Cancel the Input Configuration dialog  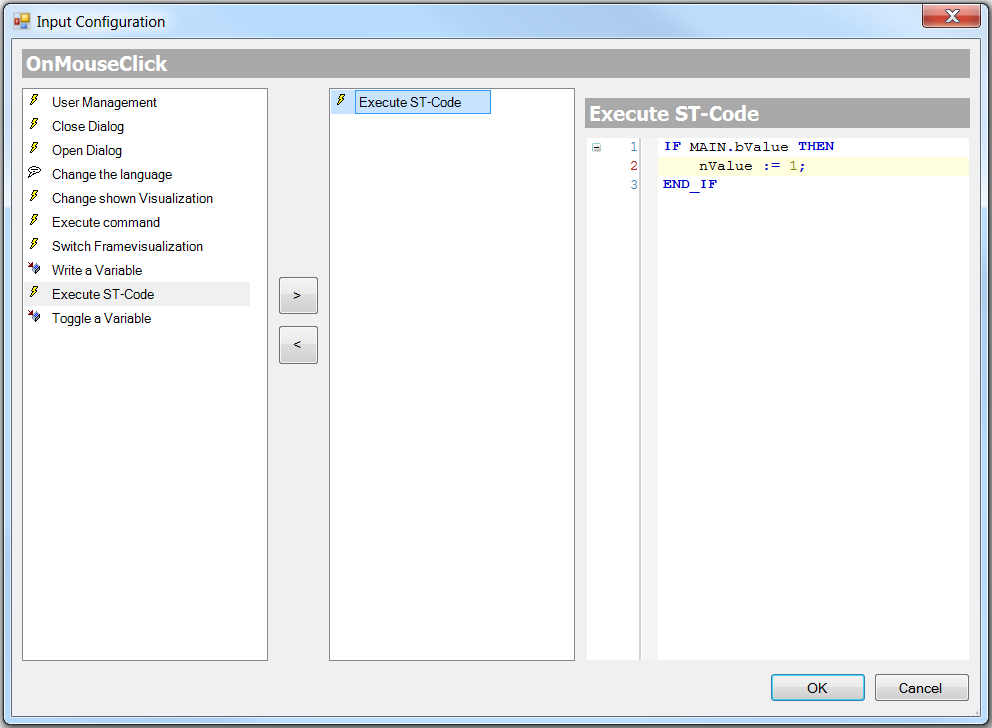coord(921,688)
